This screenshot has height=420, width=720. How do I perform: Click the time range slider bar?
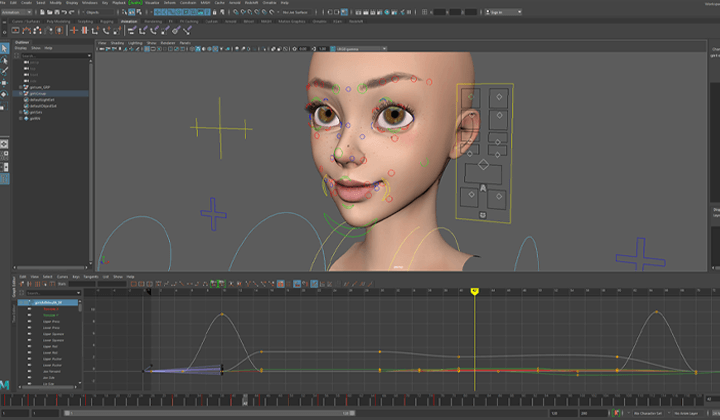[209, 413]
